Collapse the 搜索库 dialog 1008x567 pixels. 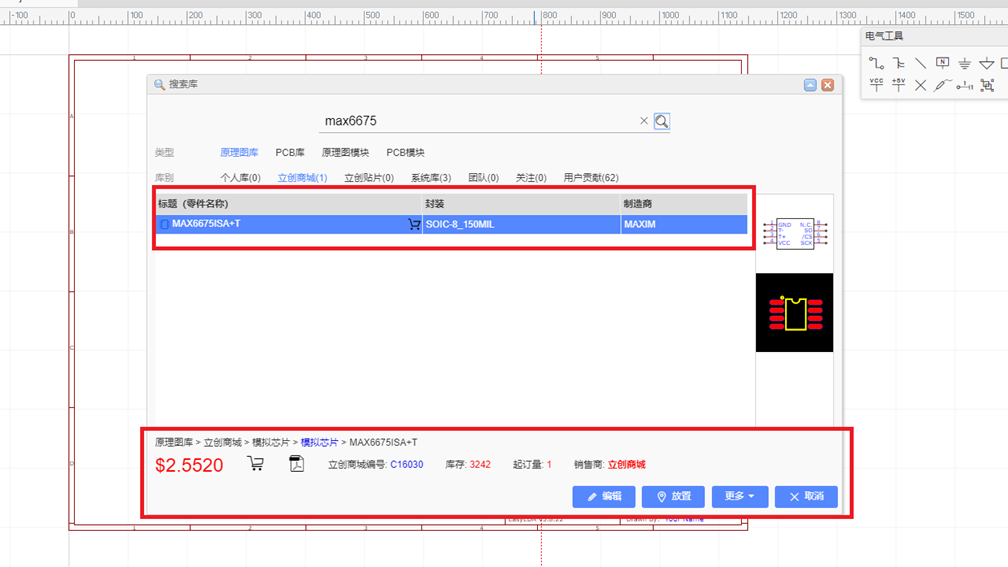(810, 85)
